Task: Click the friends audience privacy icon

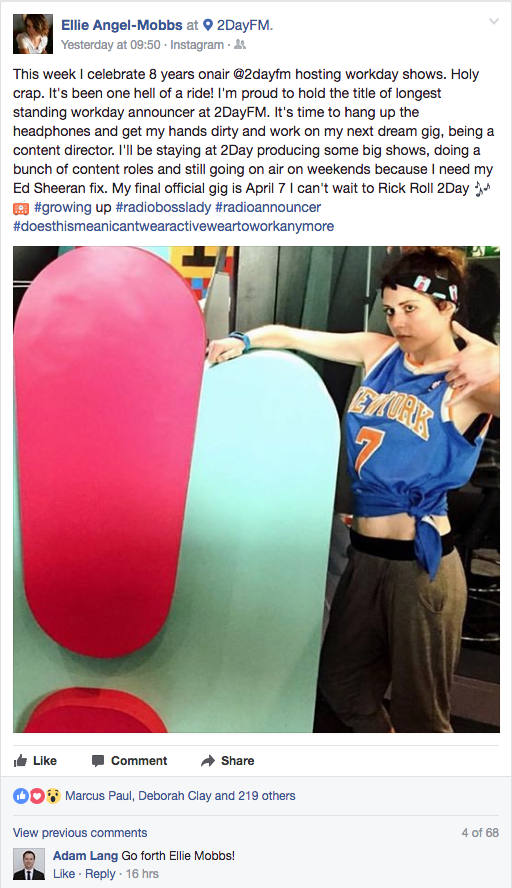Action: (240, 44)
